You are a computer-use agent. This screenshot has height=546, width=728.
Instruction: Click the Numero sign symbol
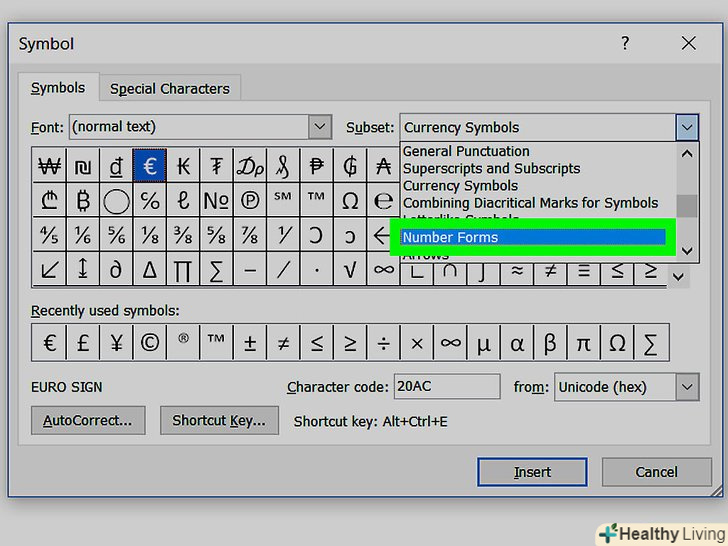coord(217,200)
